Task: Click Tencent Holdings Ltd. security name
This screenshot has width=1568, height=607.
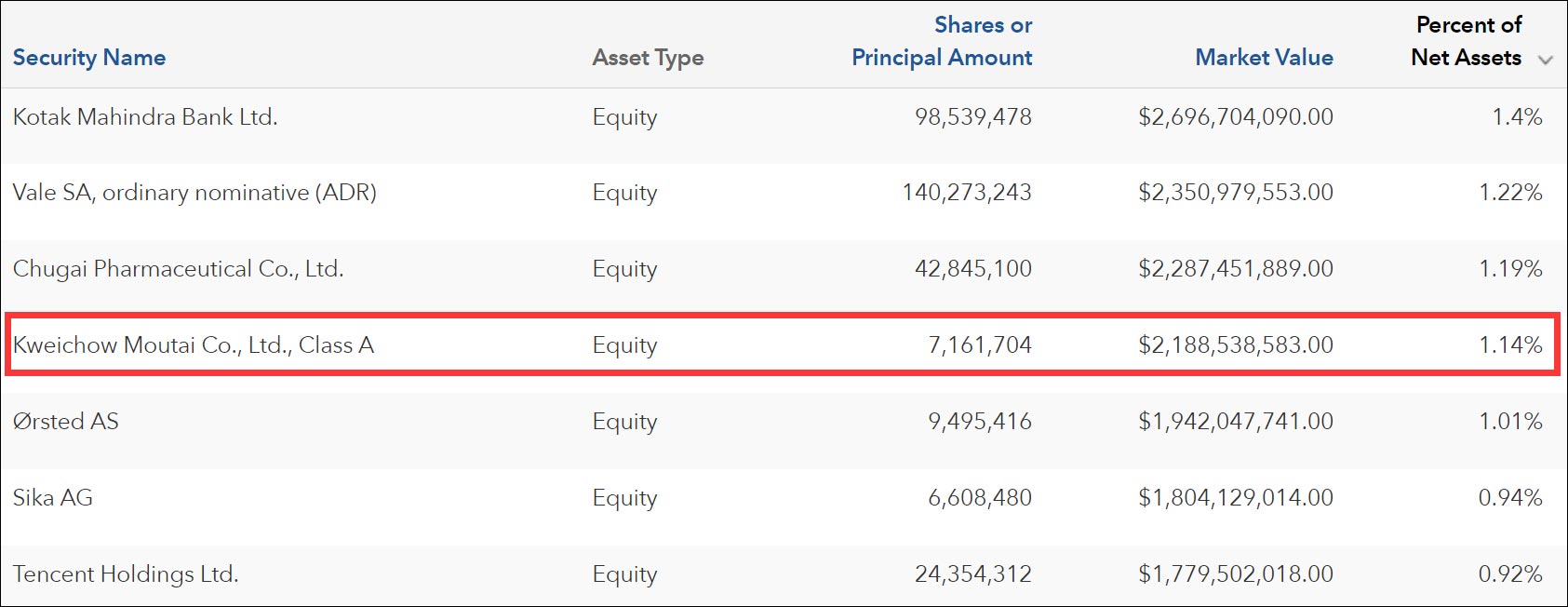Action: [126, 574]
